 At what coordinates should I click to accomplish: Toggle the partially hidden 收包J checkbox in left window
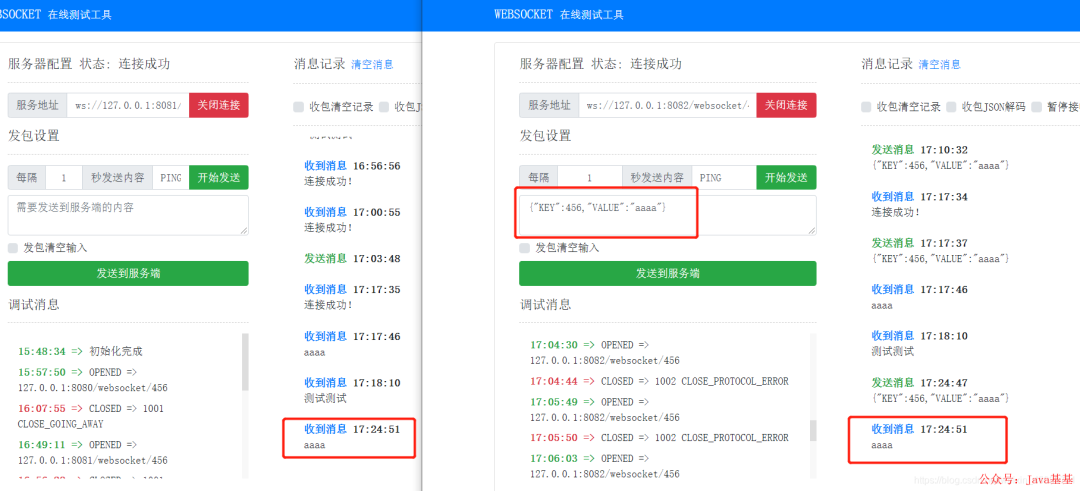point(384,107)
